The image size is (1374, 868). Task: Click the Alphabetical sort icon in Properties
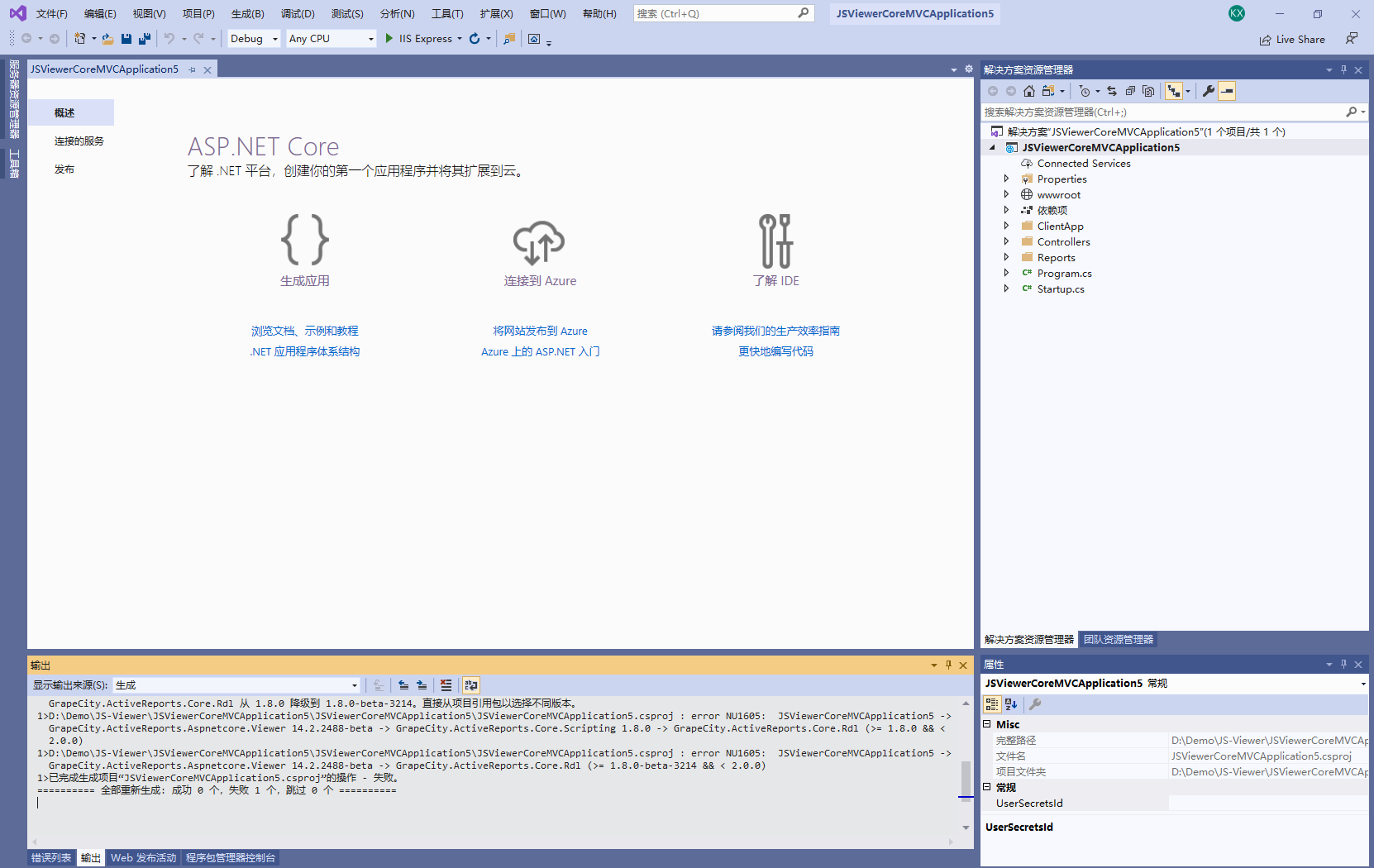click(x=1011, y=704)
